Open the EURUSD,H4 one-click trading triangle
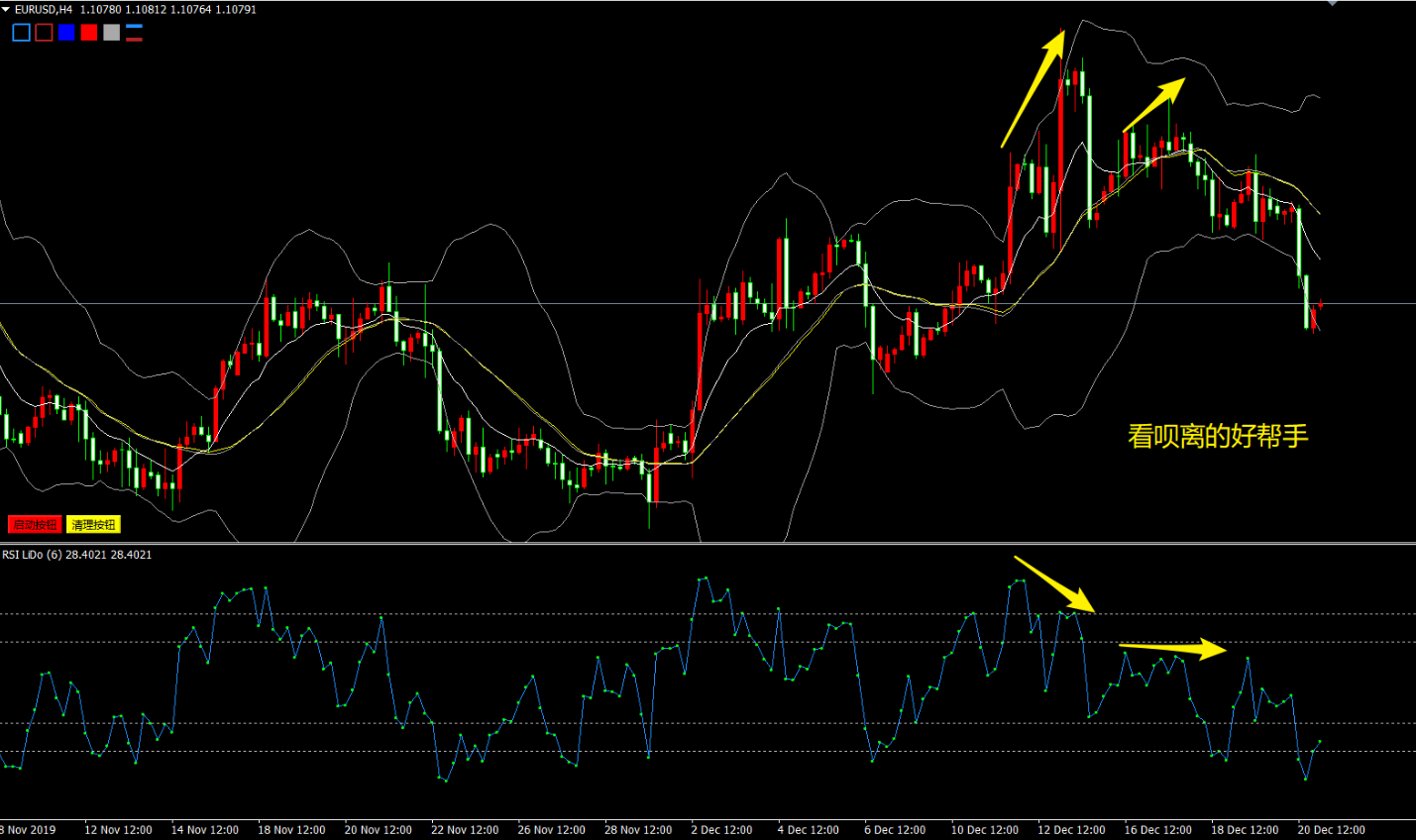This screenshot has height=840, width=1416. coord(6,9)
